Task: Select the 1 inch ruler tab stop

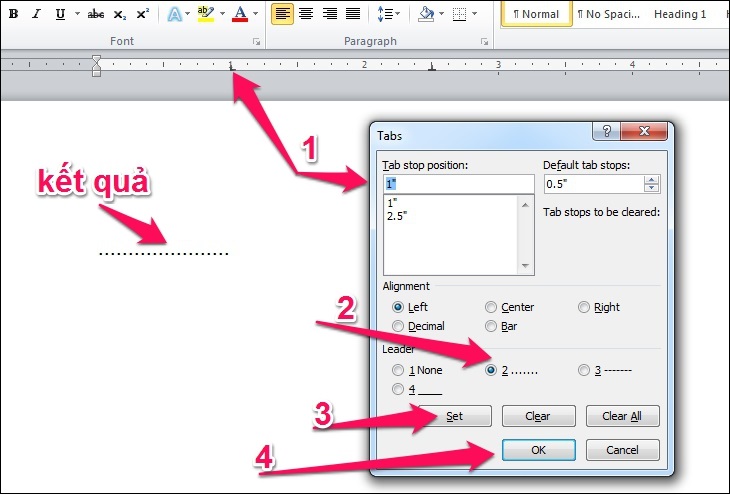Action: [231, 68]
